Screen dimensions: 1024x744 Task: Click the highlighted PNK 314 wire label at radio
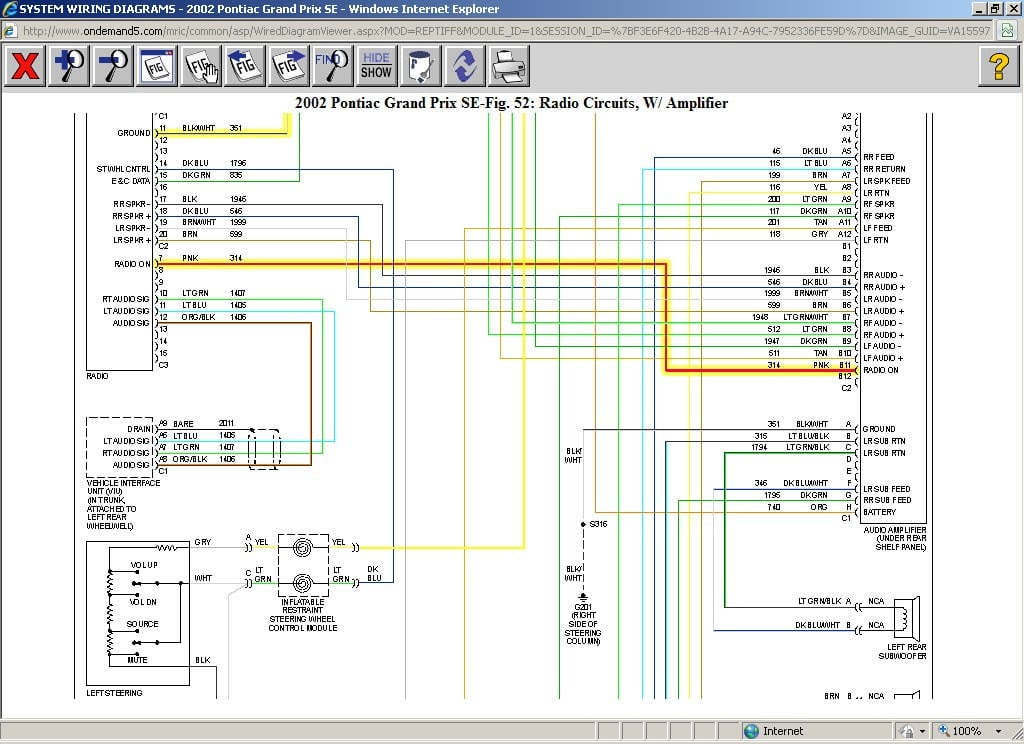[x=212, y=258]
